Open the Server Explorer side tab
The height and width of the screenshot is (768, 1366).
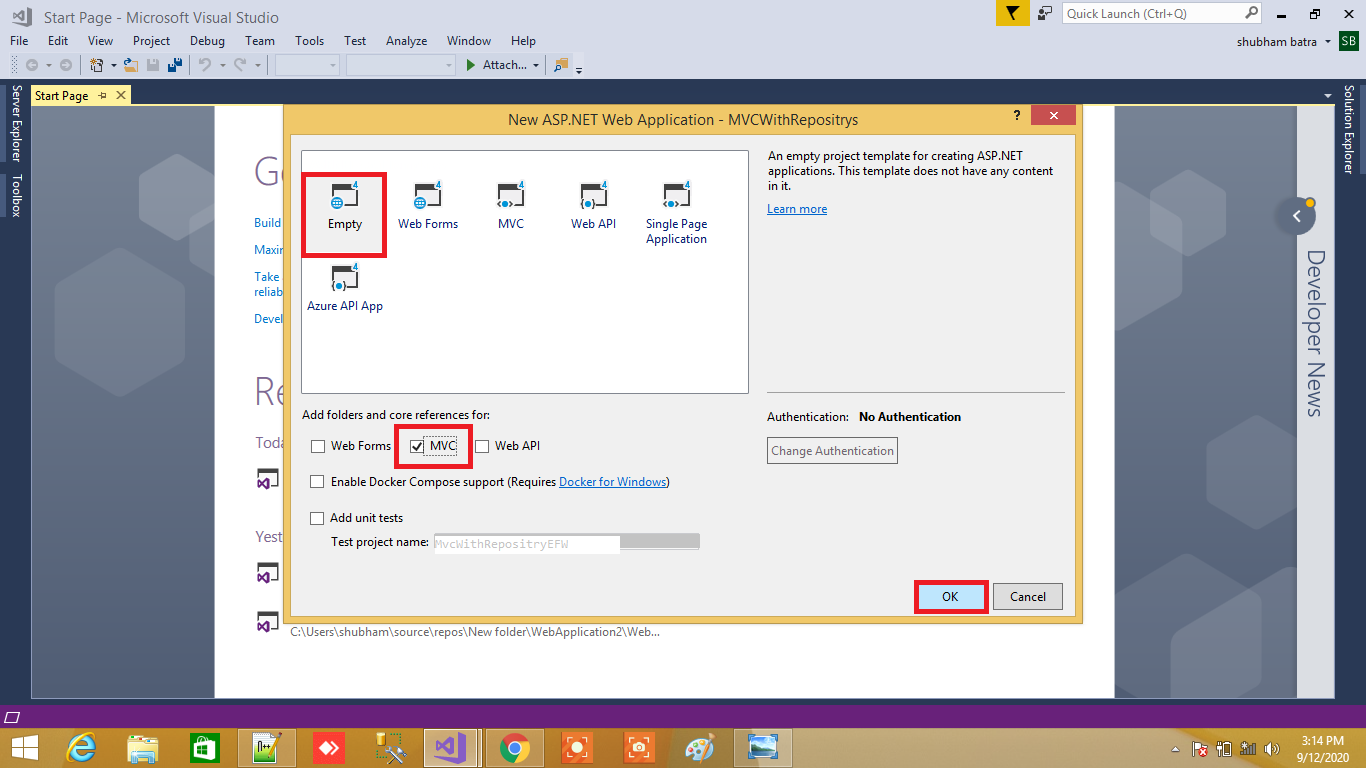pyautogui.click(x=15, y=123)
